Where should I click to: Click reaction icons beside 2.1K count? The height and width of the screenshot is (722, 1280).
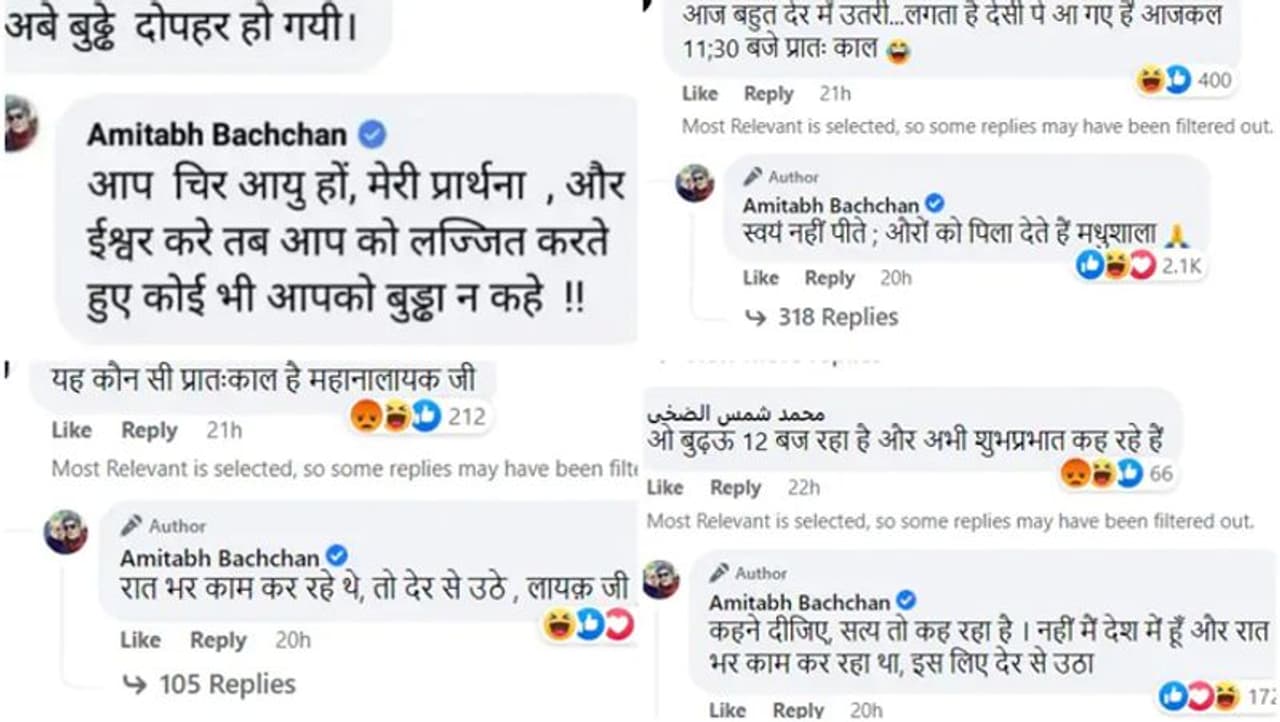(x=1116, y=265)
